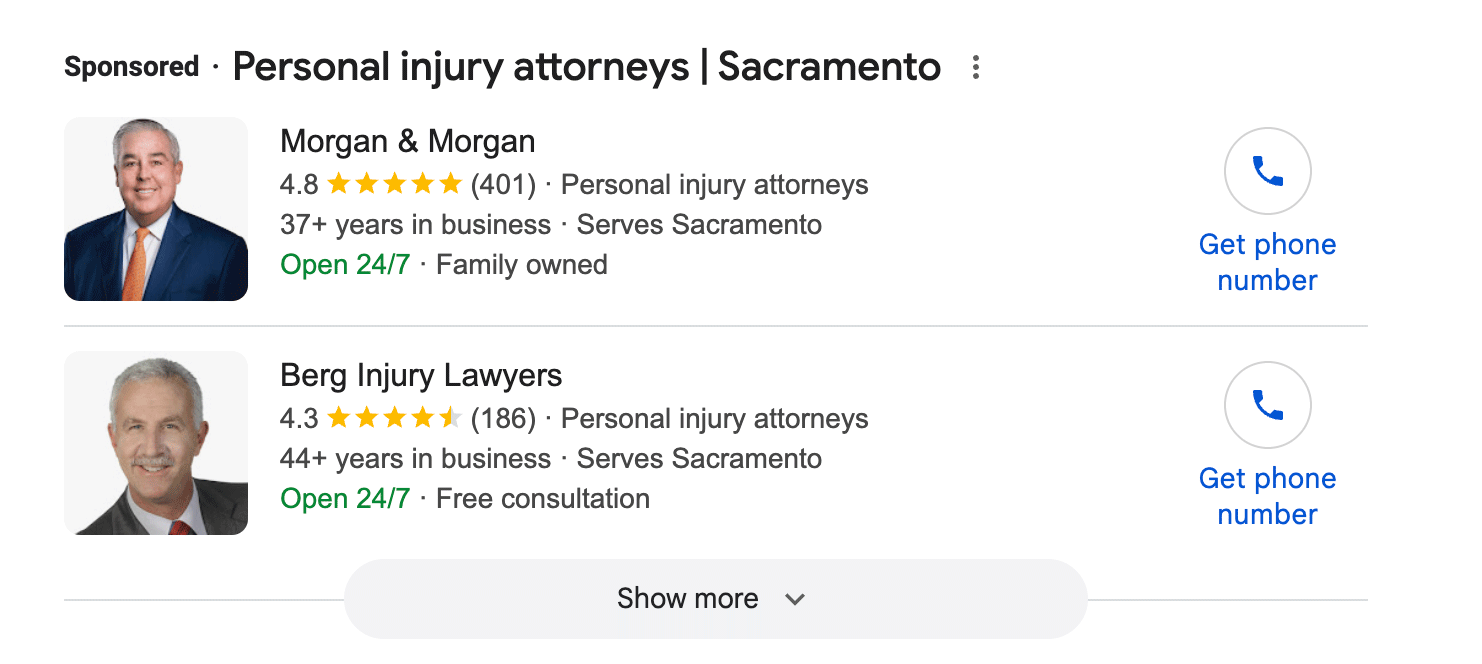Click Get phone number for Morgan & Morgan

point(1267,262)
